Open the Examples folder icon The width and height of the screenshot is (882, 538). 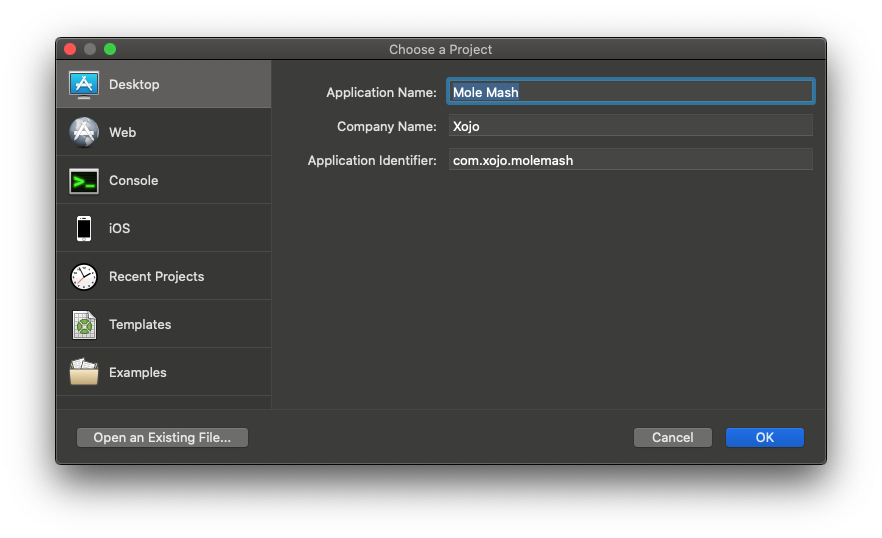tap(84, 372)
